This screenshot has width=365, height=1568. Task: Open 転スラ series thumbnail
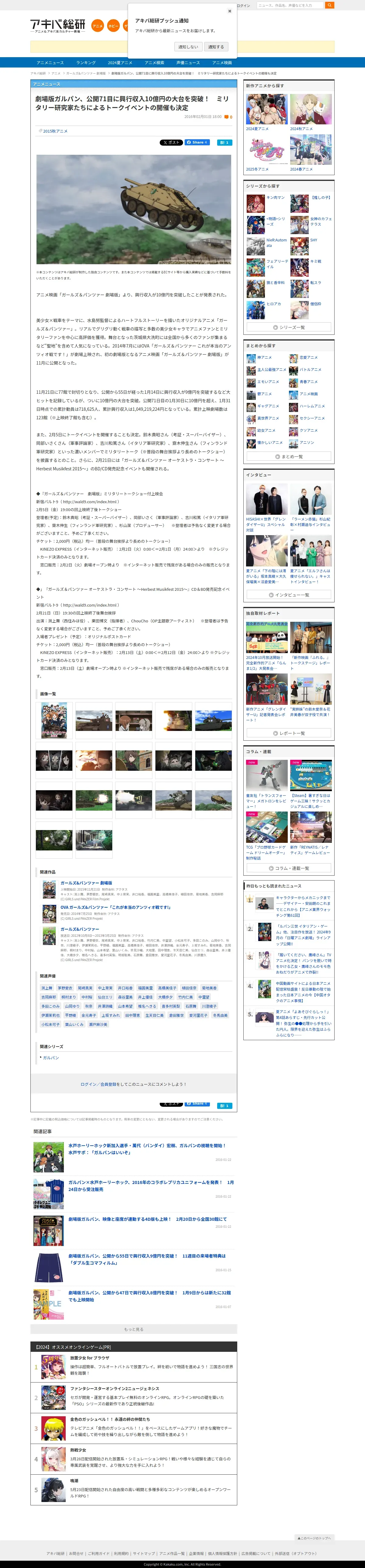coord(299,289)
